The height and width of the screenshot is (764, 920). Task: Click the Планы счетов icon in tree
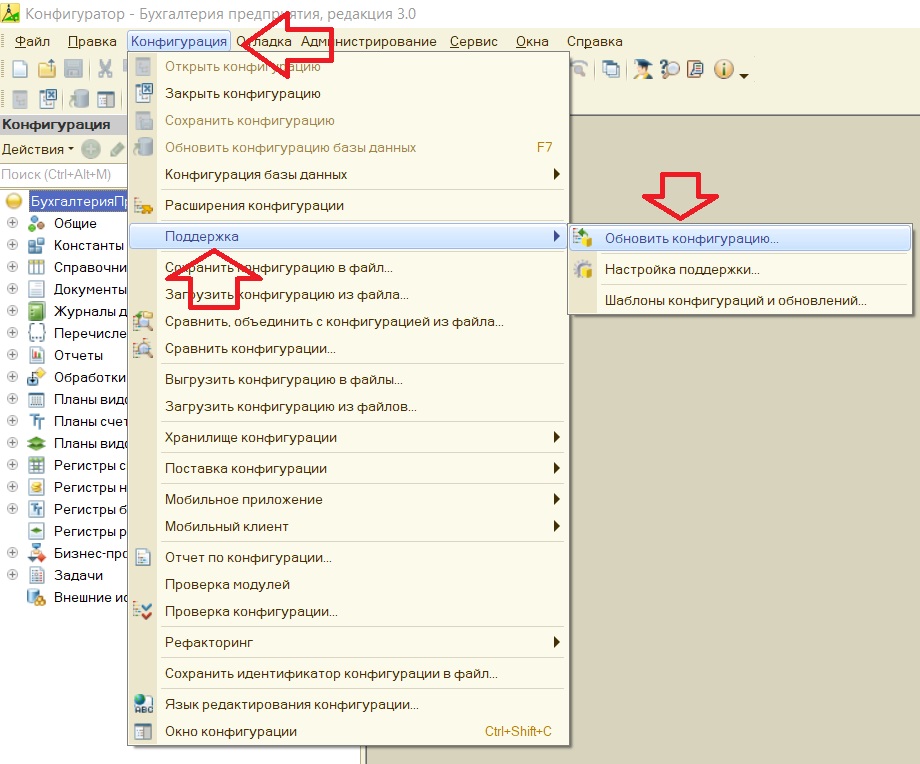(36, 421)
